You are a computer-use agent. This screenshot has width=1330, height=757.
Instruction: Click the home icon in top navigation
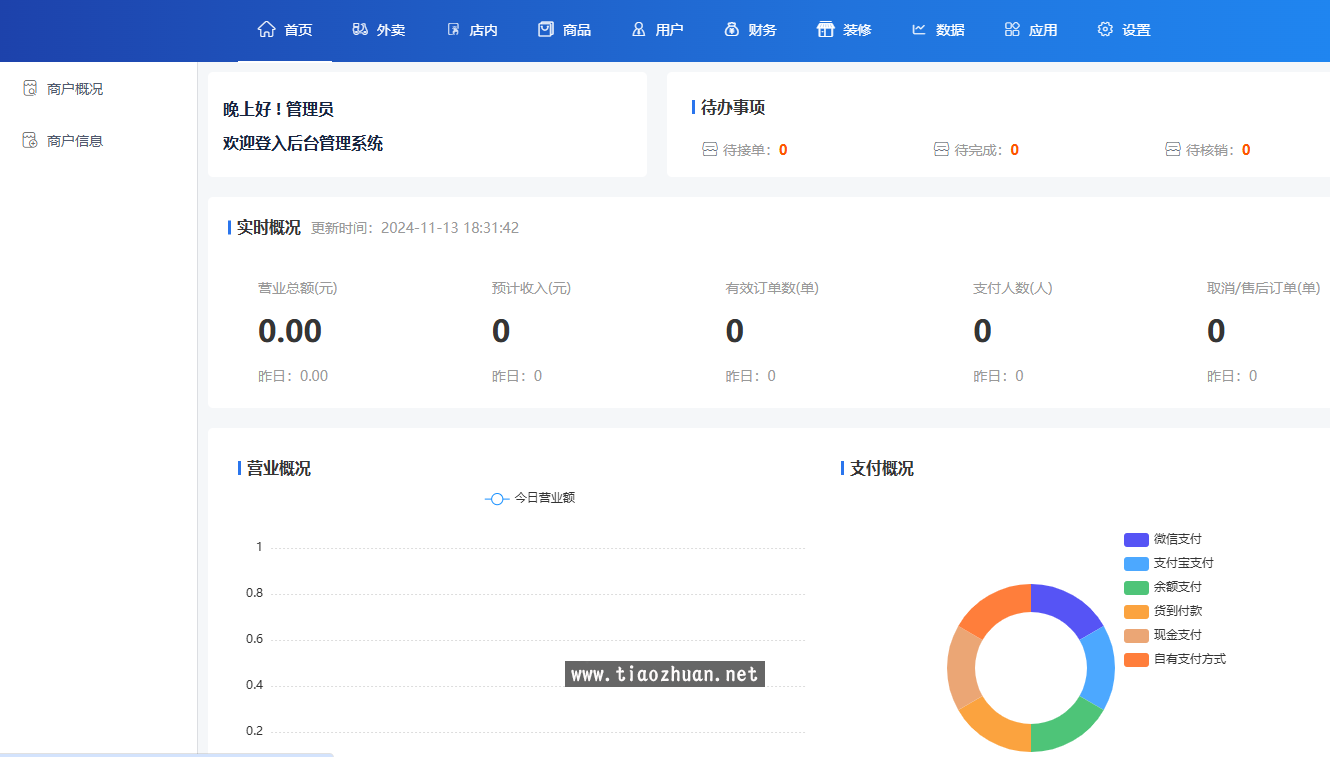click(266, 29)
